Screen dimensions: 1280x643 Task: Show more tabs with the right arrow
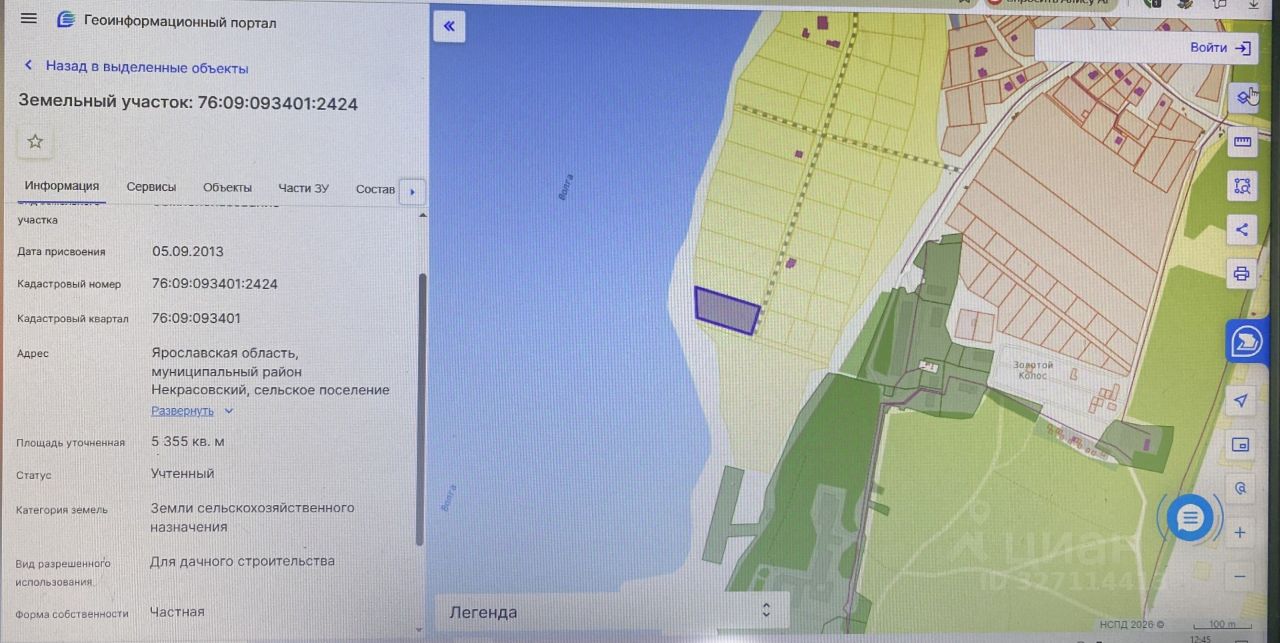412,191
